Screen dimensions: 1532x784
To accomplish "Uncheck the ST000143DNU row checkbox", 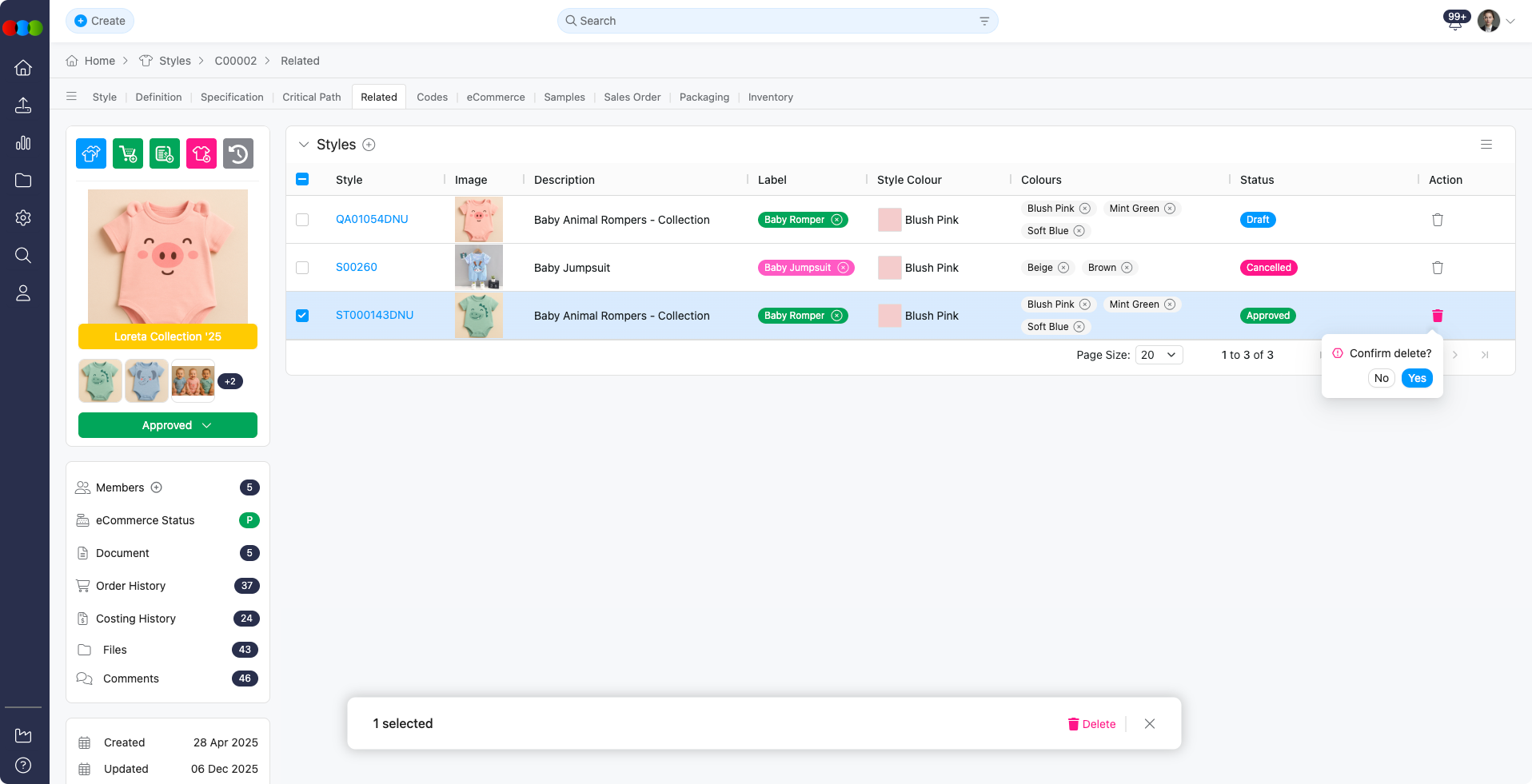I will (x=302, y=316).
